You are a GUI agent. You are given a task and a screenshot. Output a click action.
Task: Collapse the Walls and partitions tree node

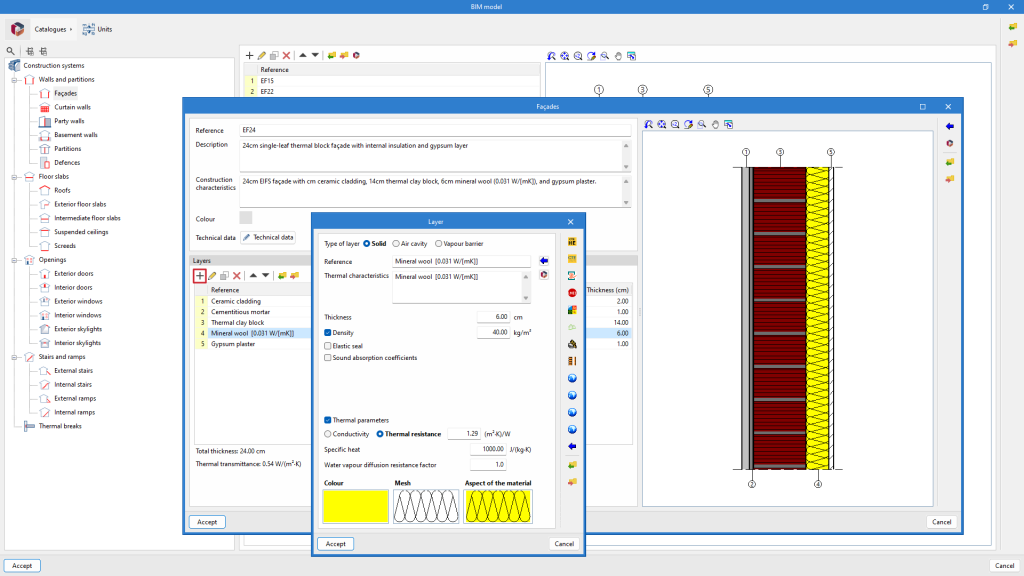point(15,79)
